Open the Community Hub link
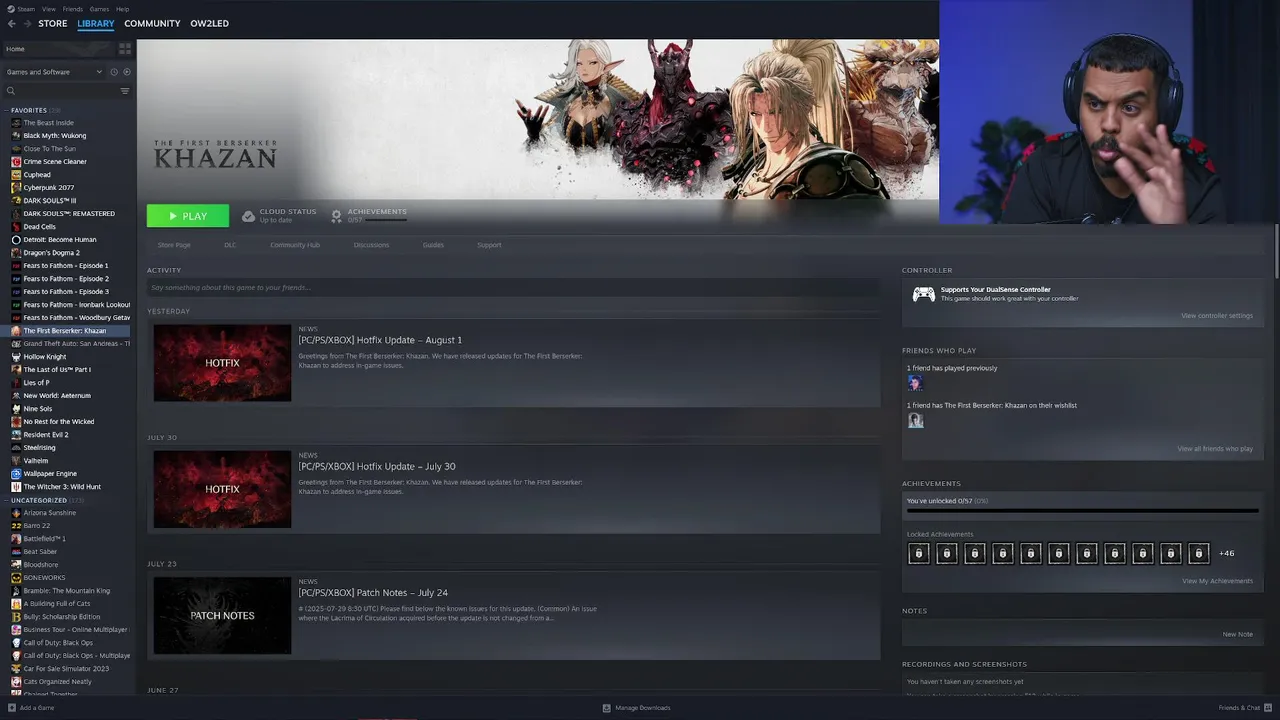Viewport: 1280px width, 720px height. 295,245
